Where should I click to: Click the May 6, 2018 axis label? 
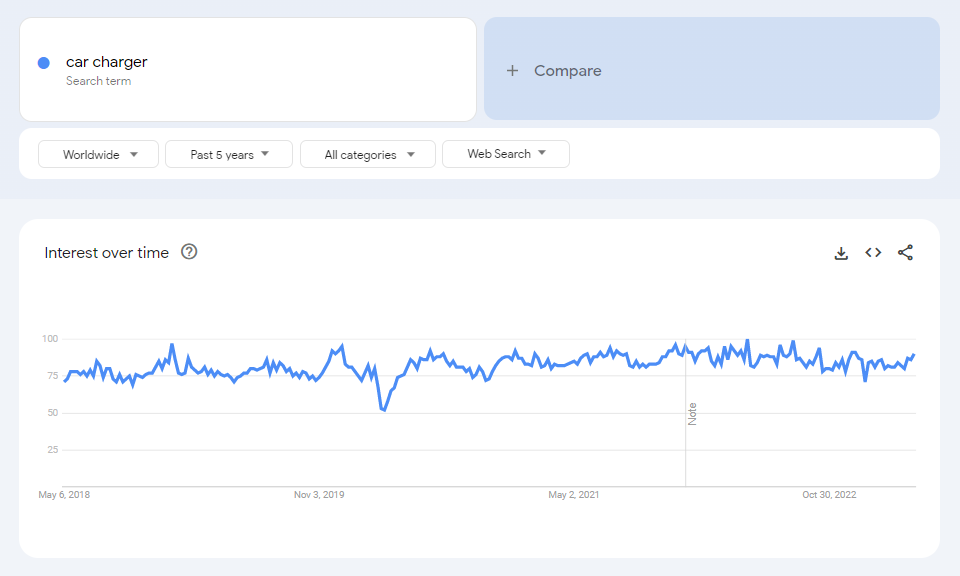64,494
